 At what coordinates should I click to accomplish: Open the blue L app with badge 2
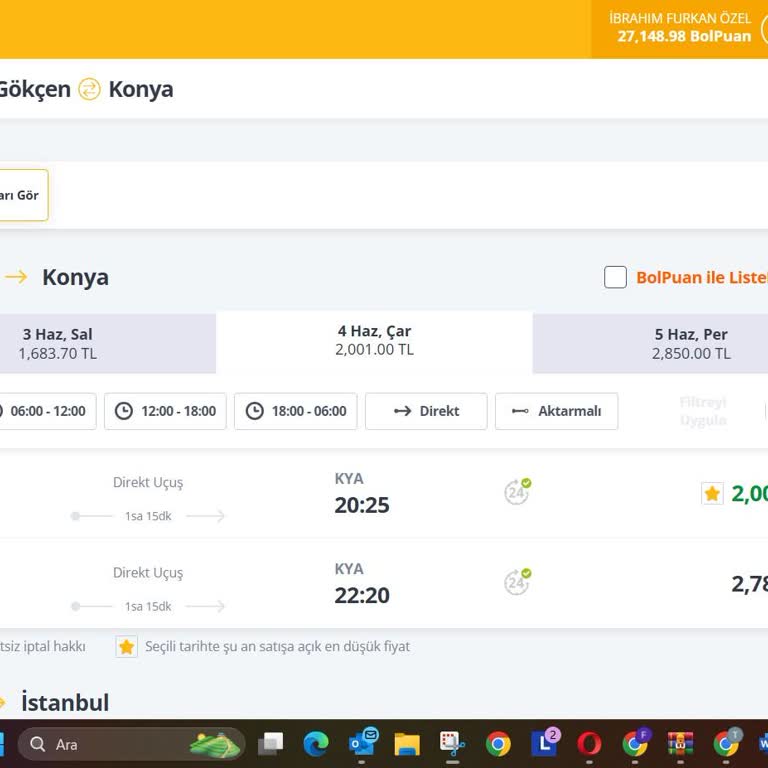(x=545, y=743)
